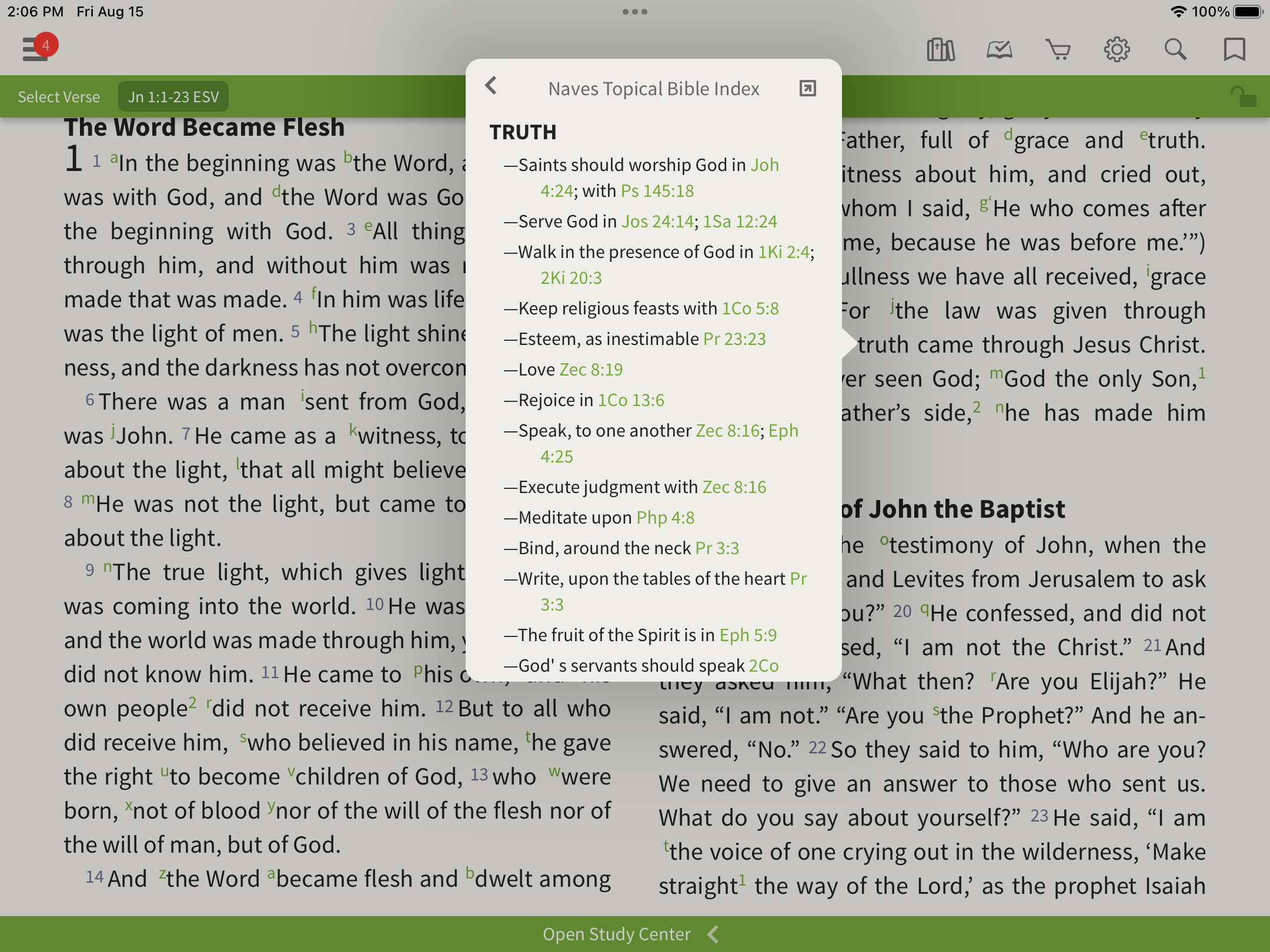1270x952 pixels.
Task: Expand popup to full window icon
Action: (x=808, y=89)
